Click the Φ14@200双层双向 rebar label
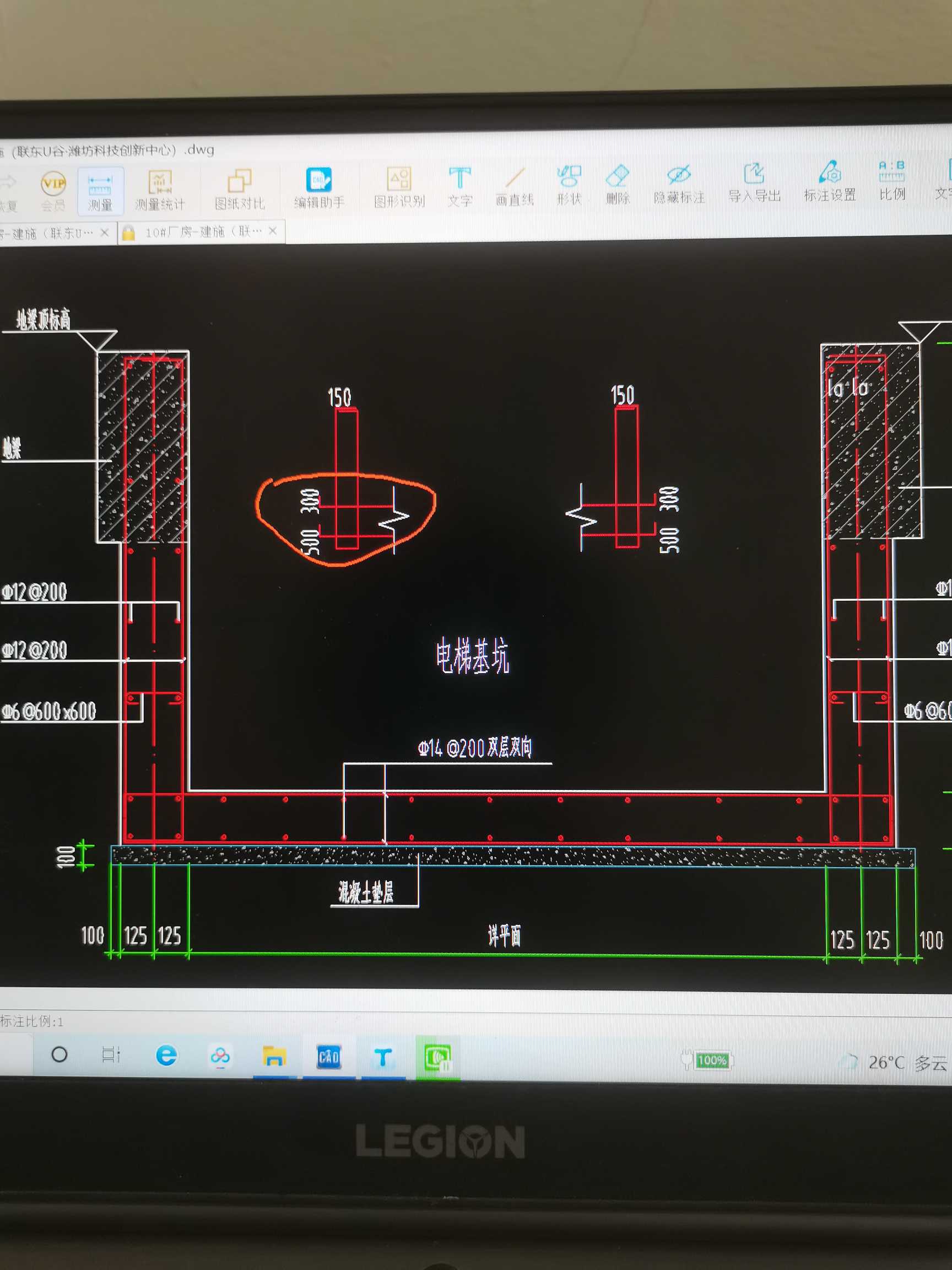Image resolution: width=952 pixels, height=1270 pixels. pyautogui.click(x=475, y=748)
